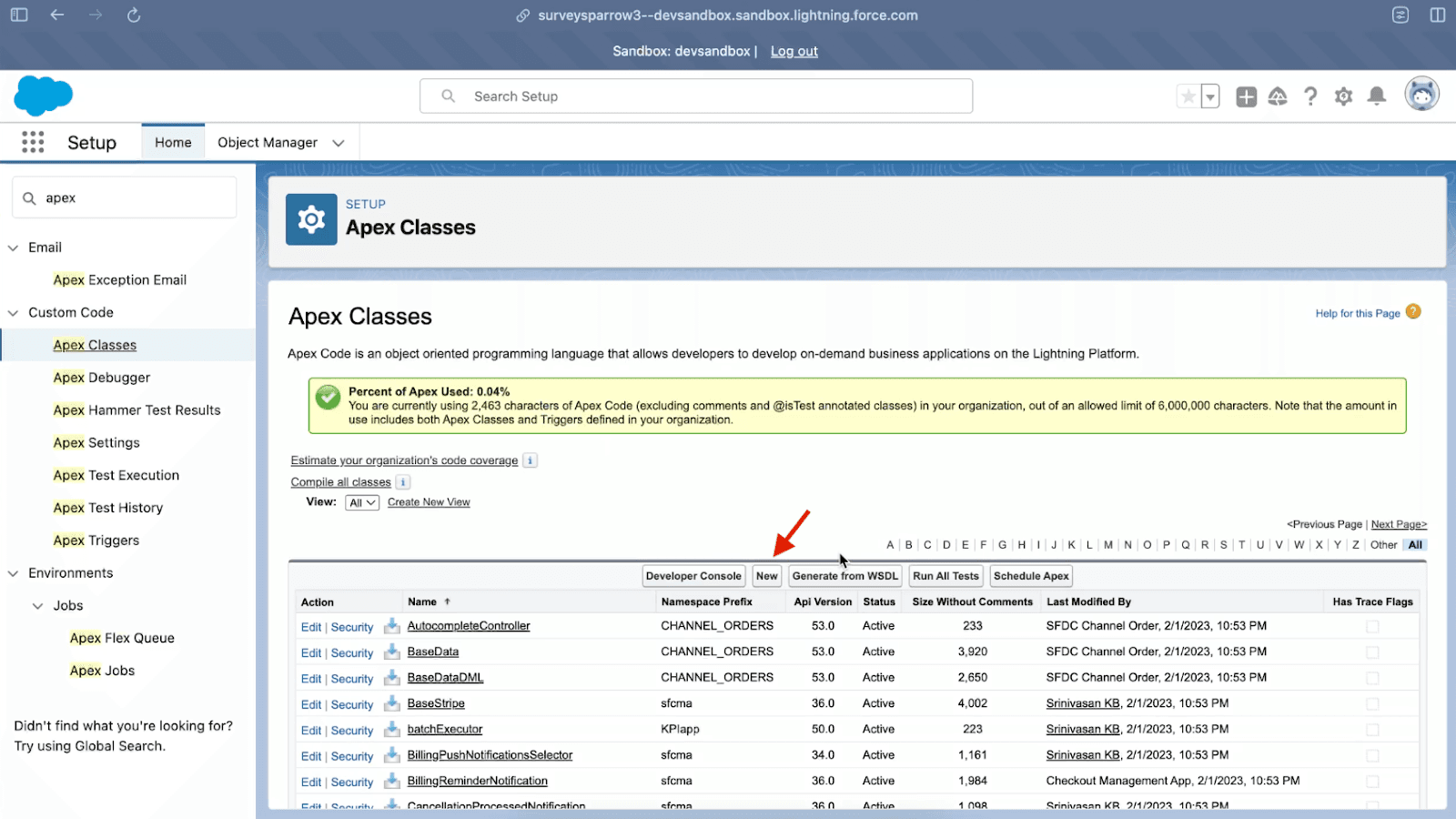Open the App Launcher grid icon
Image resolution: width=1456 pixels, height=819 pixels.
[x=33, y=142]
